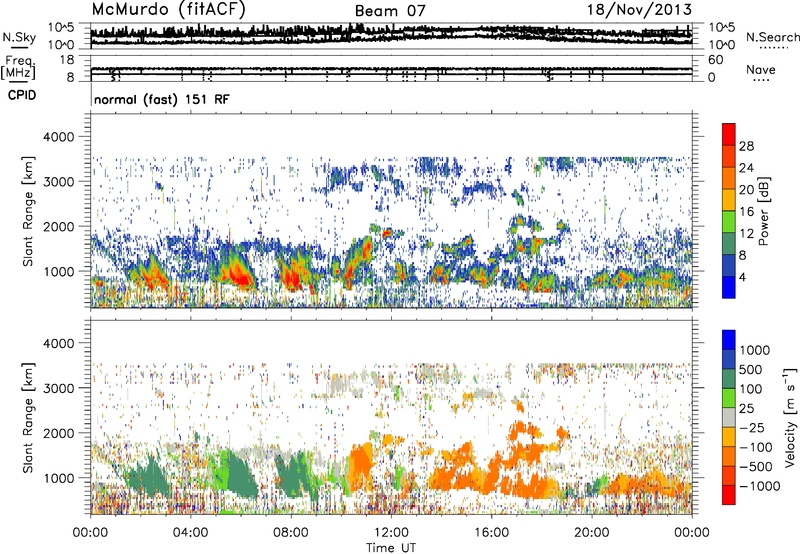Click the 'McMurdo (fitACF)' title text
The height and width of the screenshot is (554, 800).
(x=168, y=10)
